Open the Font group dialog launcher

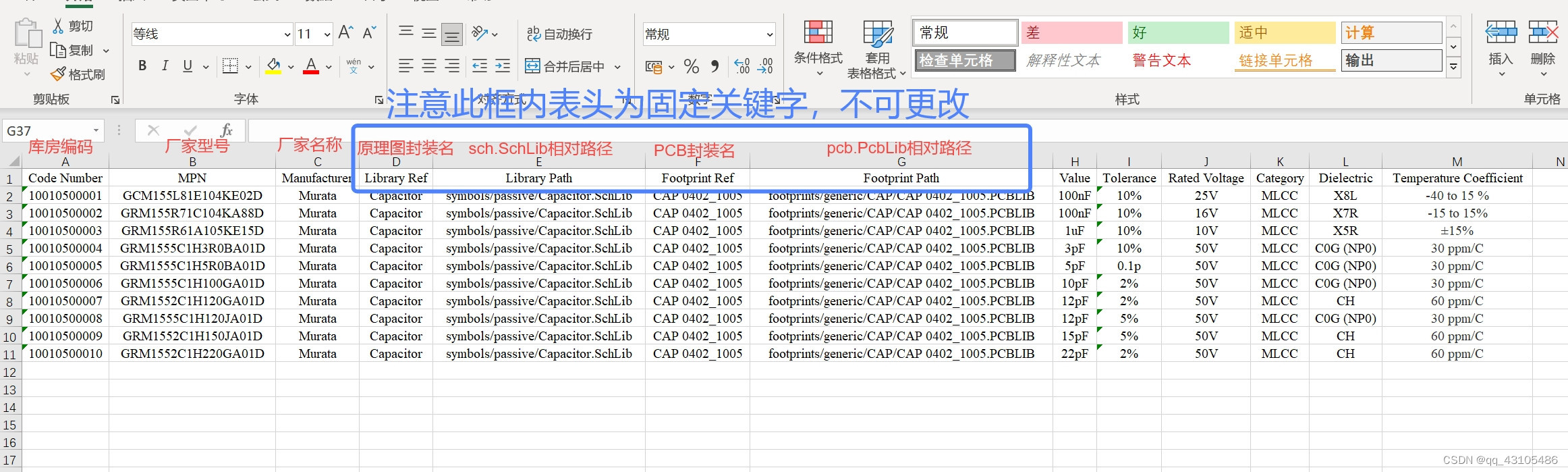379,100
